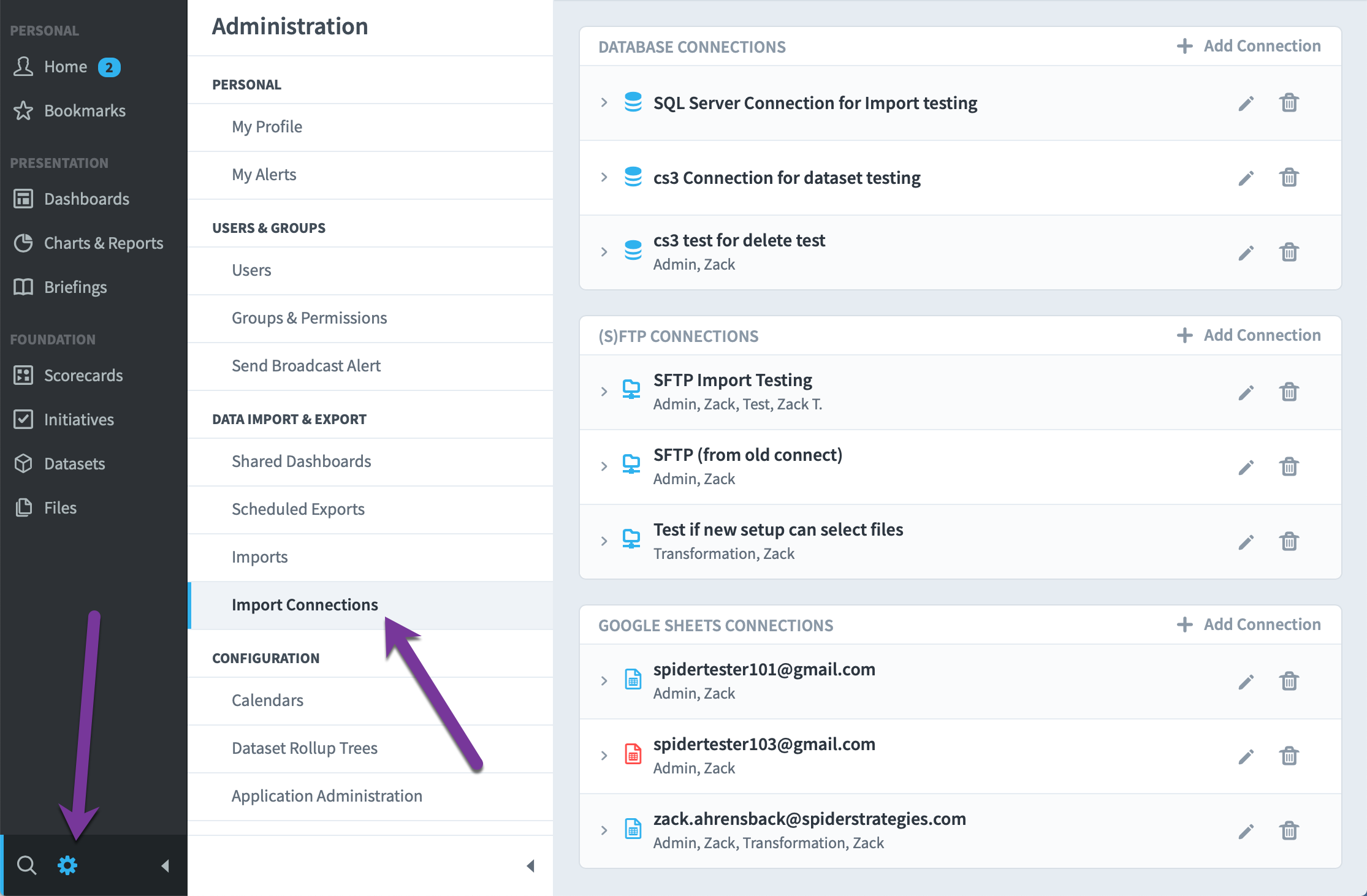The height and width of the screenshot is (896, 1367).
Task: Delete cs3 test for delete test
Action: pyautogui.click(x=1289, y=252)
